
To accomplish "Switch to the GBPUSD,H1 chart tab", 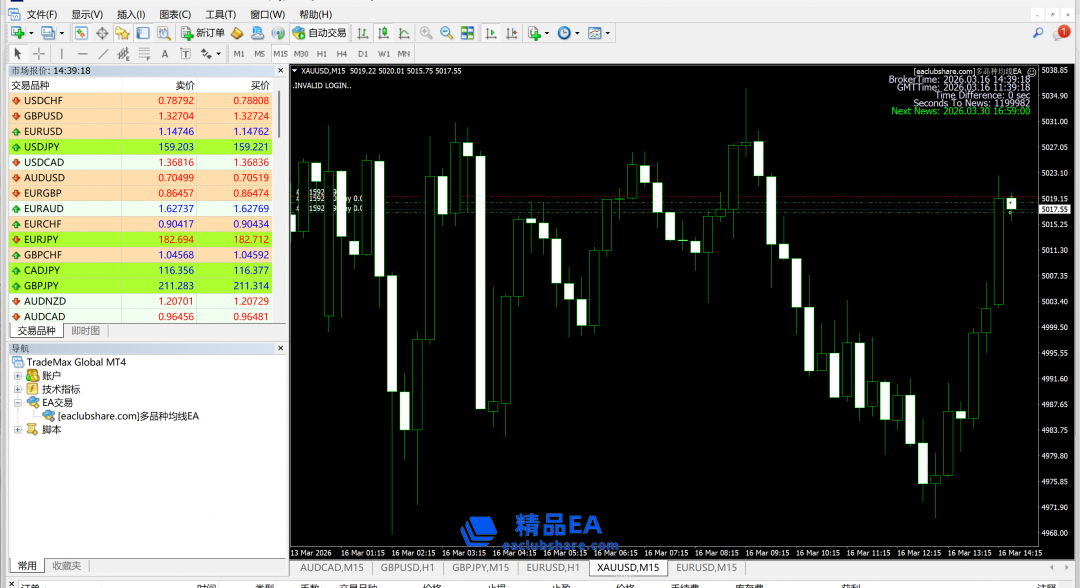I will 407,568.
